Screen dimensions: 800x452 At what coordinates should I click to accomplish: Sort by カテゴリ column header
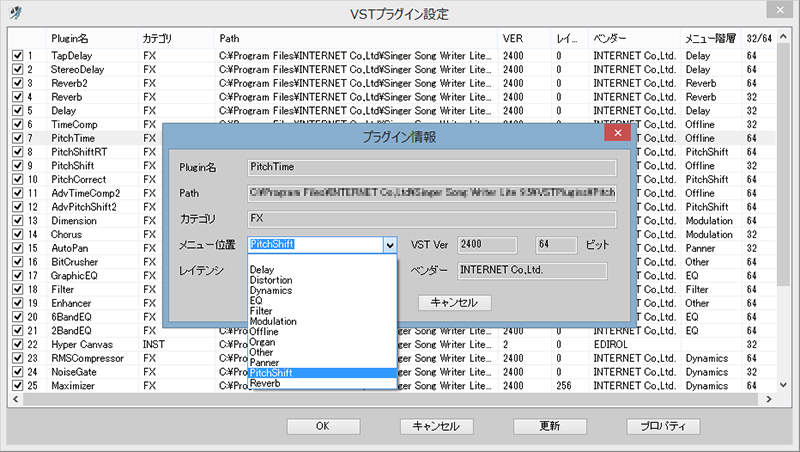[176, 38]
